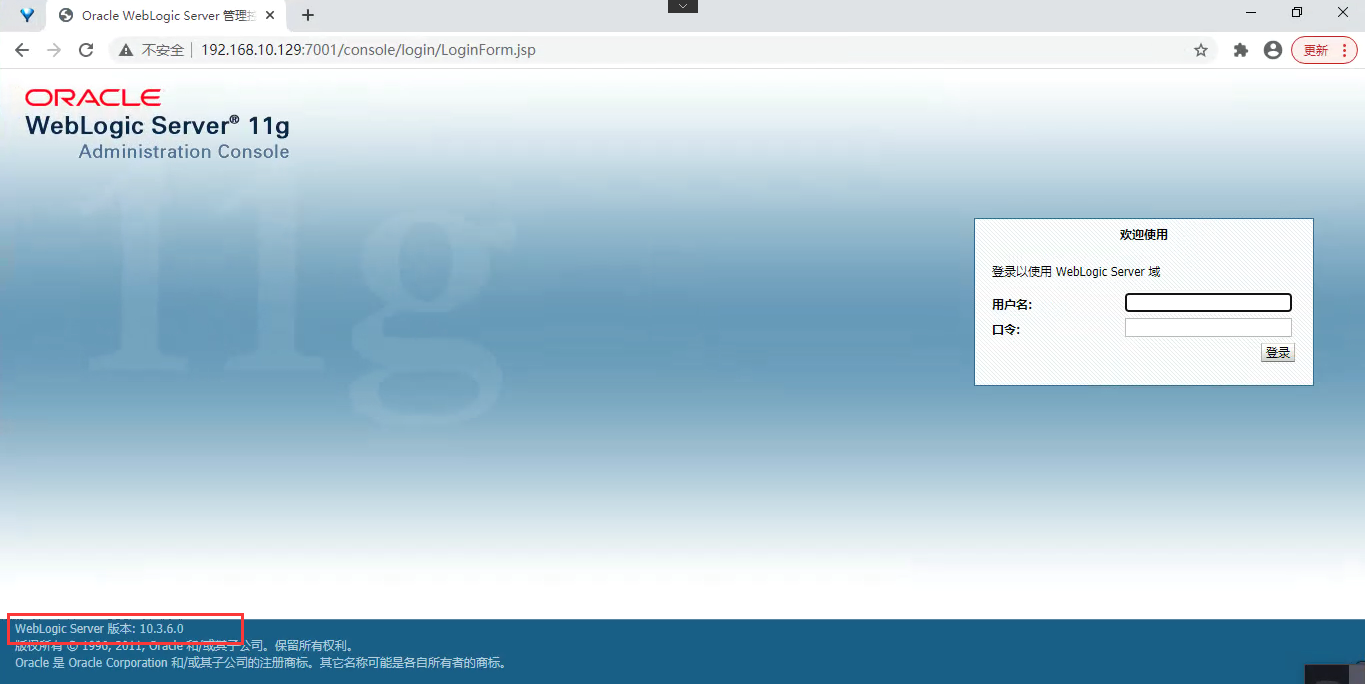Click the 'Administration Console' text
The width and height of the screenshot is (1365, 684).
(x=184, y=152)
